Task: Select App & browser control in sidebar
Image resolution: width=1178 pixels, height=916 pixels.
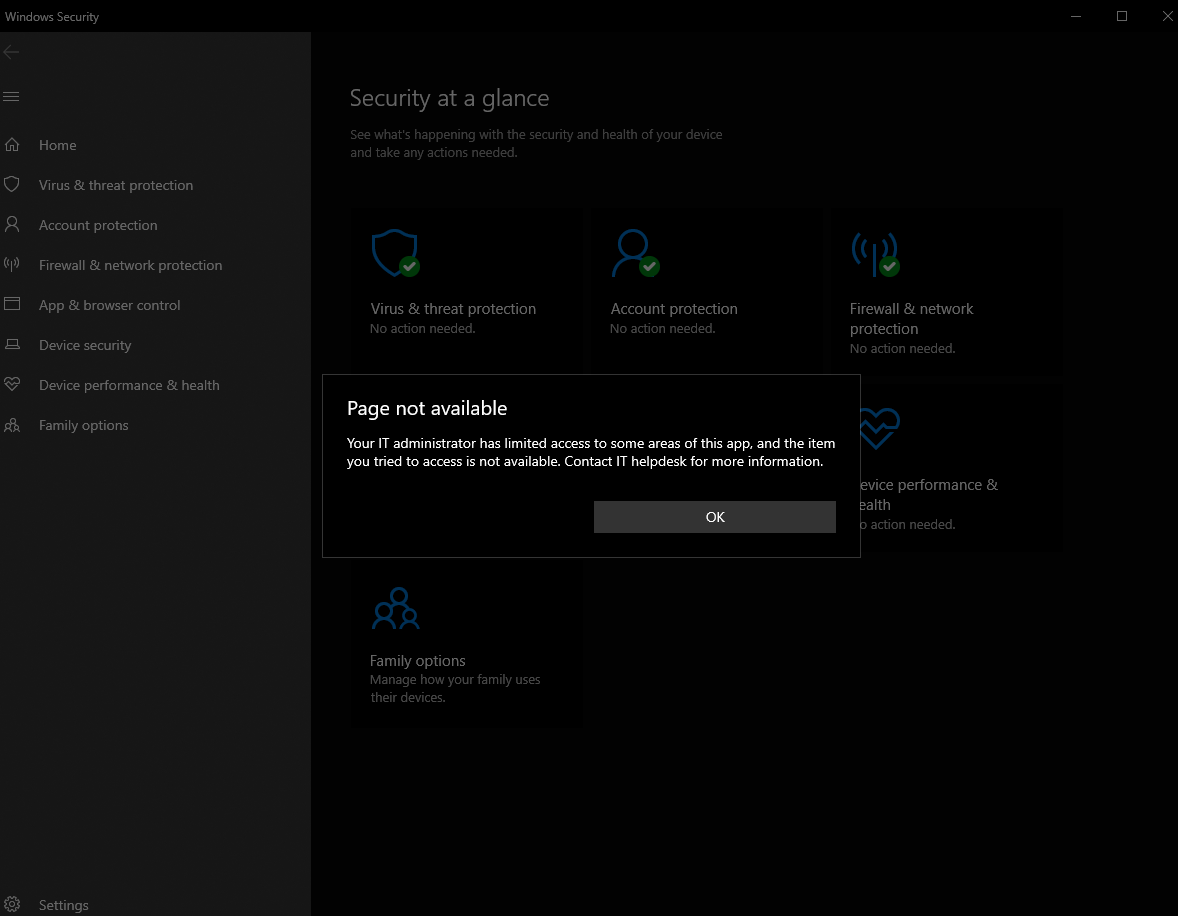Action: click(x=110, y=305)
